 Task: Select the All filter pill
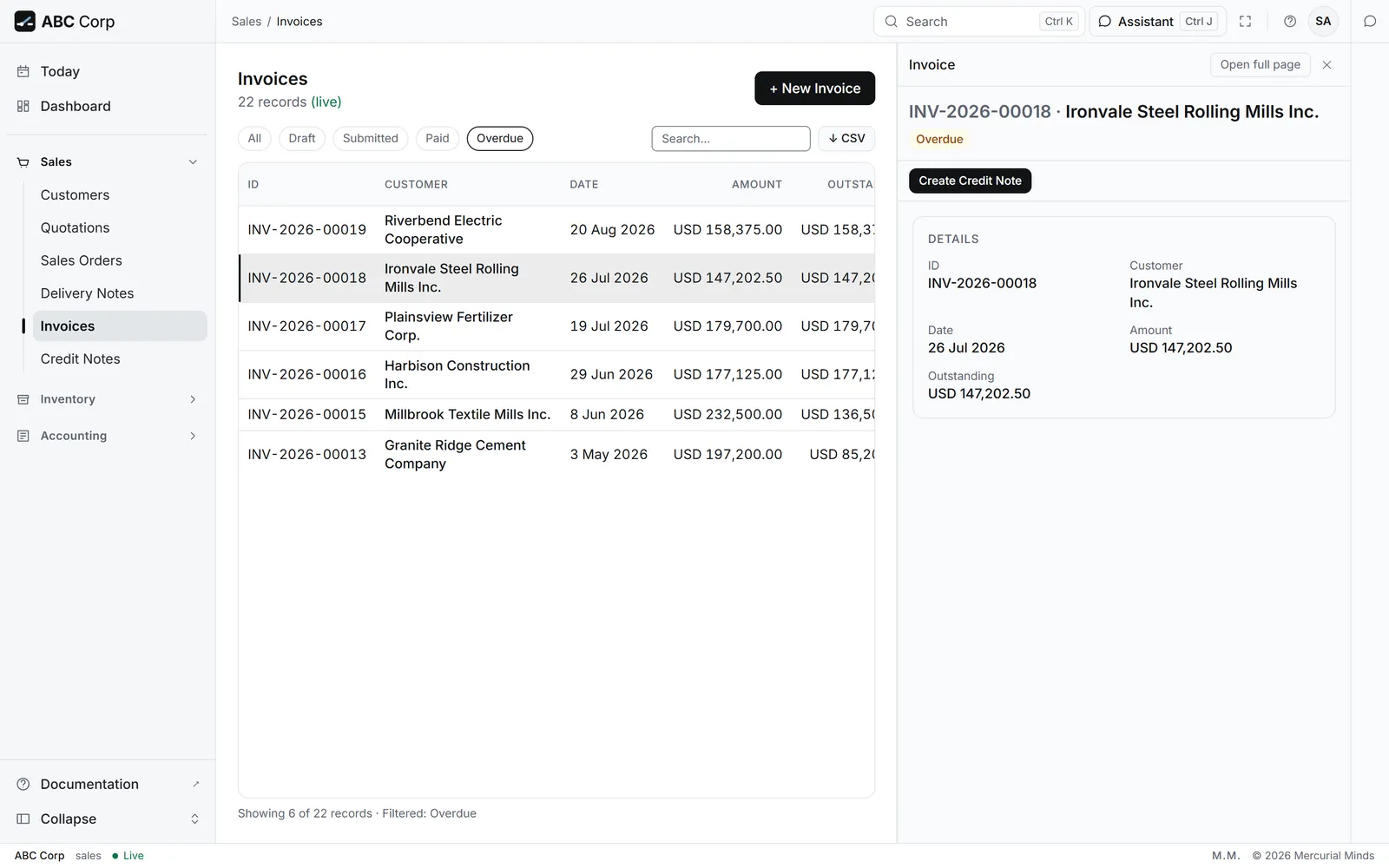[x=254, y=139]
